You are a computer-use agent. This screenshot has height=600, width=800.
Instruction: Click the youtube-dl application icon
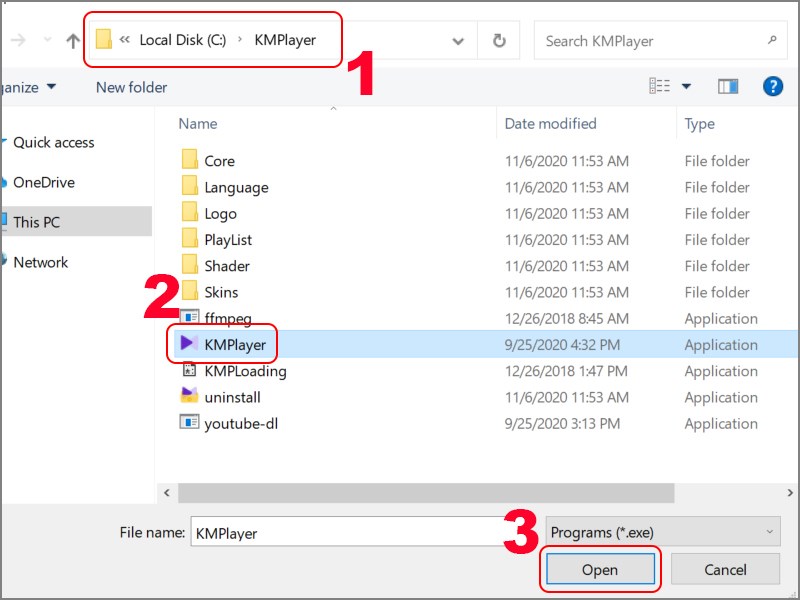(189, 422)
